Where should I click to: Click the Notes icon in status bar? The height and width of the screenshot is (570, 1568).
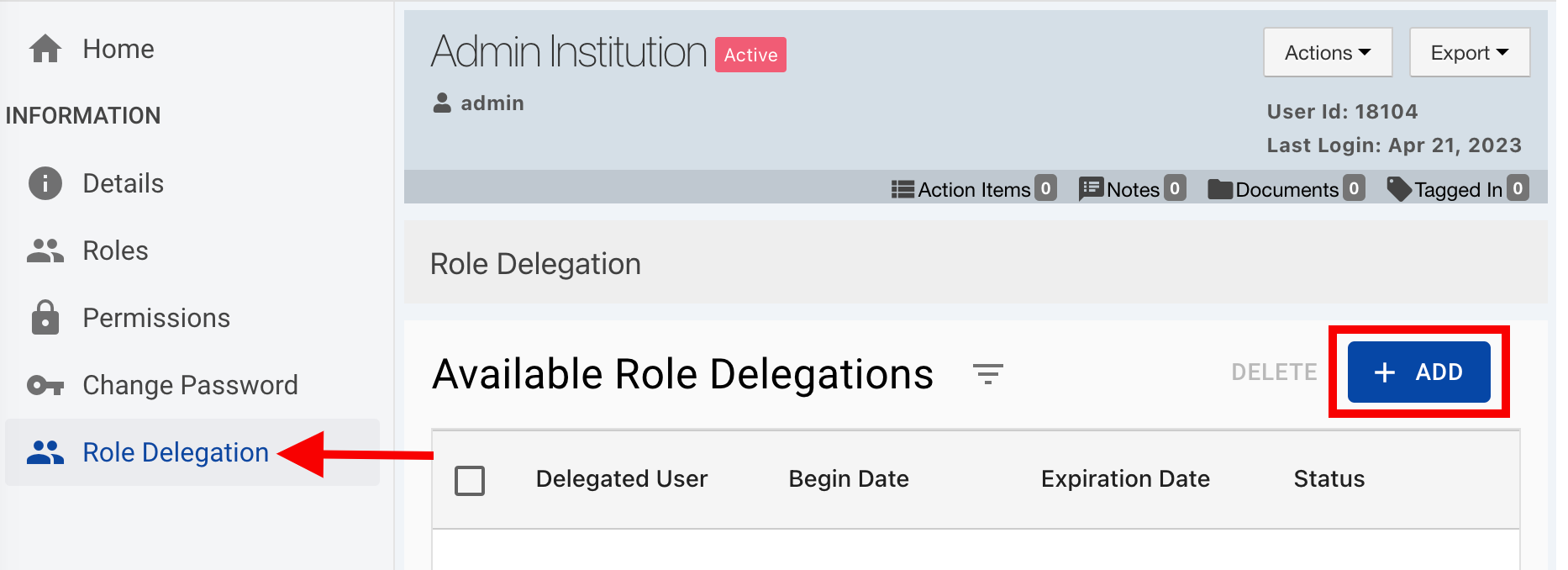(1091, 189)
